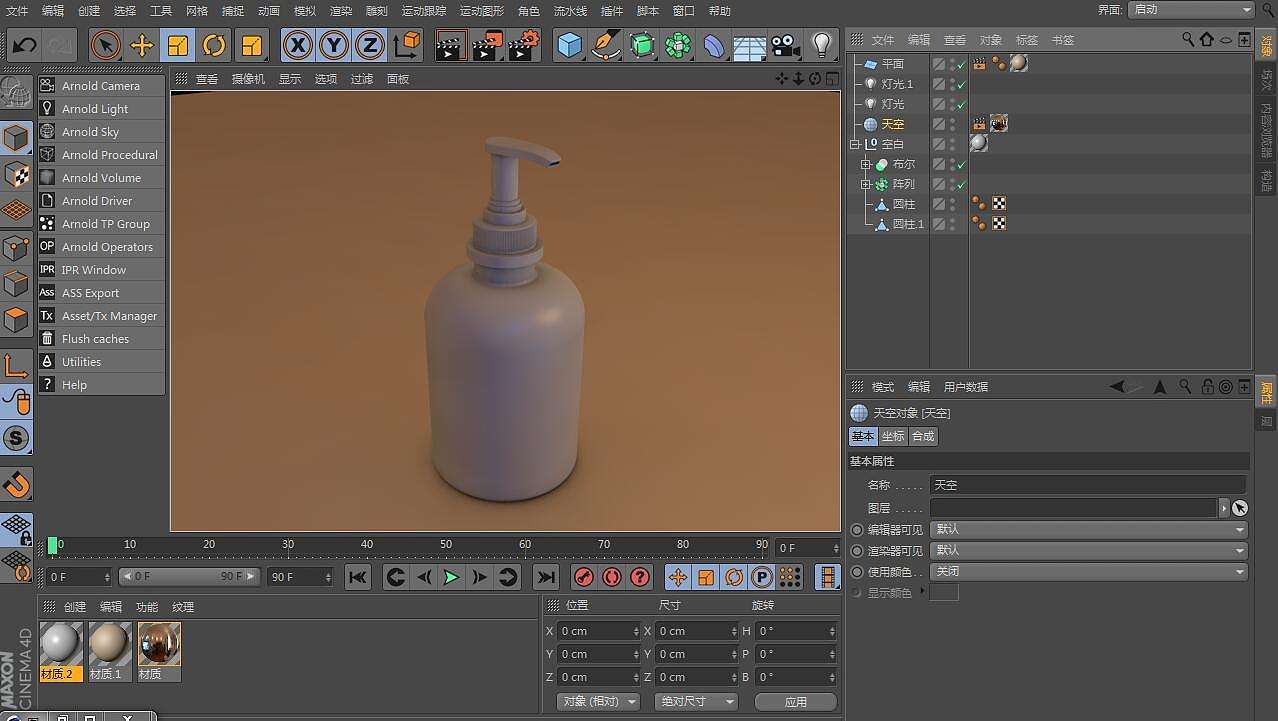
Task: Select the Move tool in top toolbar
Action: (x=141, y=45)
